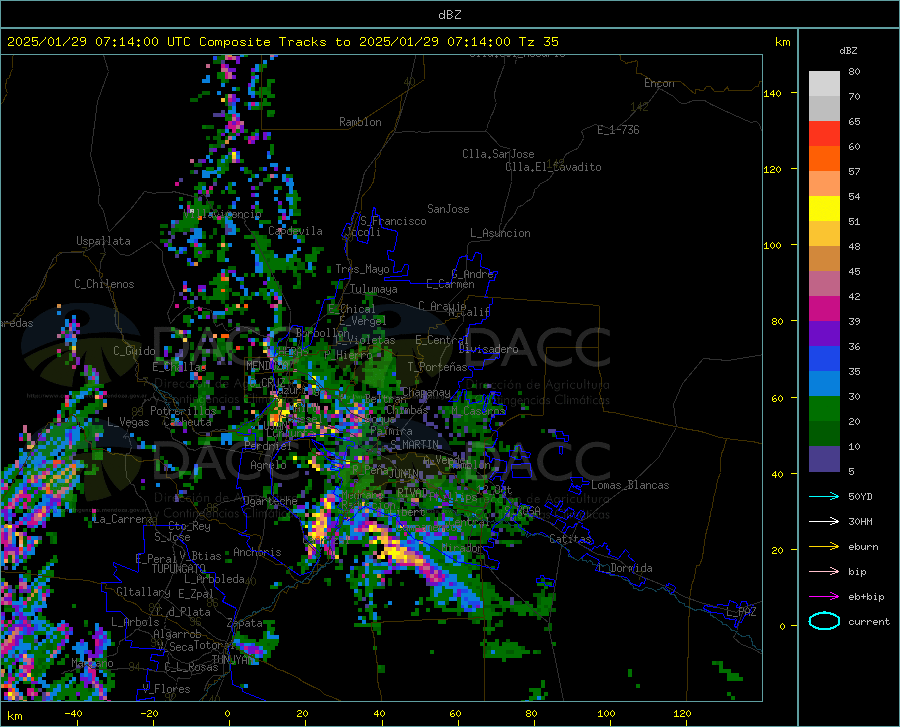This screenshot has height=727, width=900.
Task: Click the magenta 39–42 dBZ legend swatch
Action: (x=824, y=309)
